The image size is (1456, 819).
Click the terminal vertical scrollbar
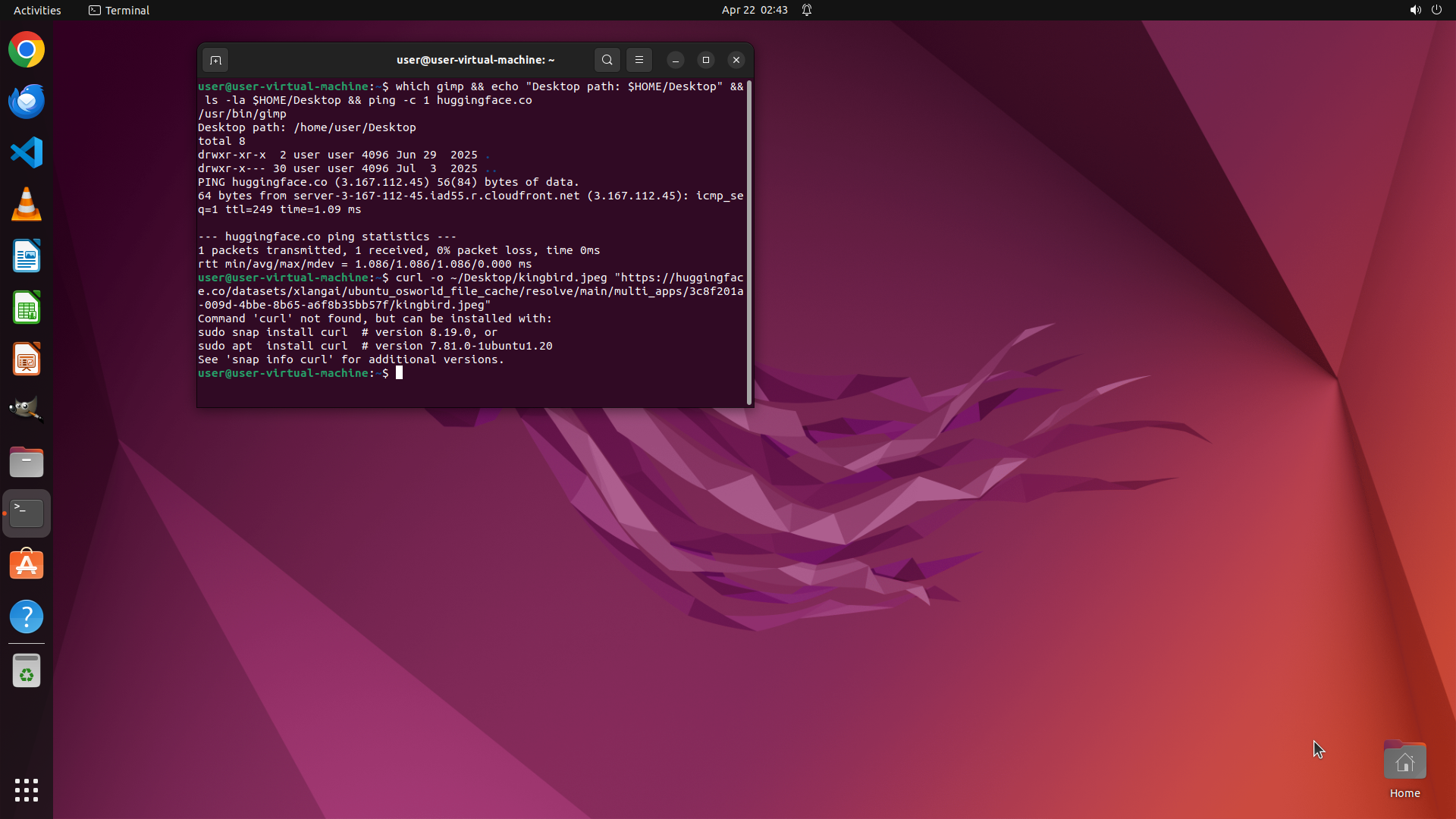tap(749, 243)
